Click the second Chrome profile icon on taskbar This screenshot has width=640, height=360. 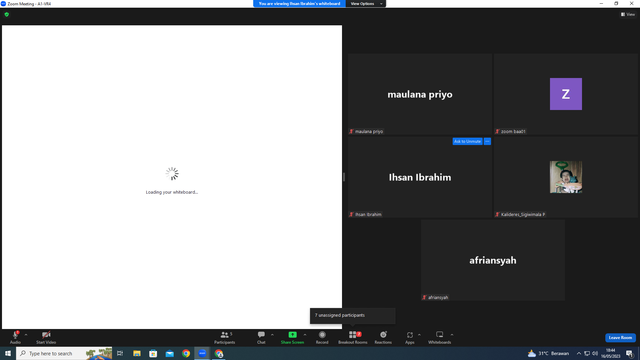[219, 353]
